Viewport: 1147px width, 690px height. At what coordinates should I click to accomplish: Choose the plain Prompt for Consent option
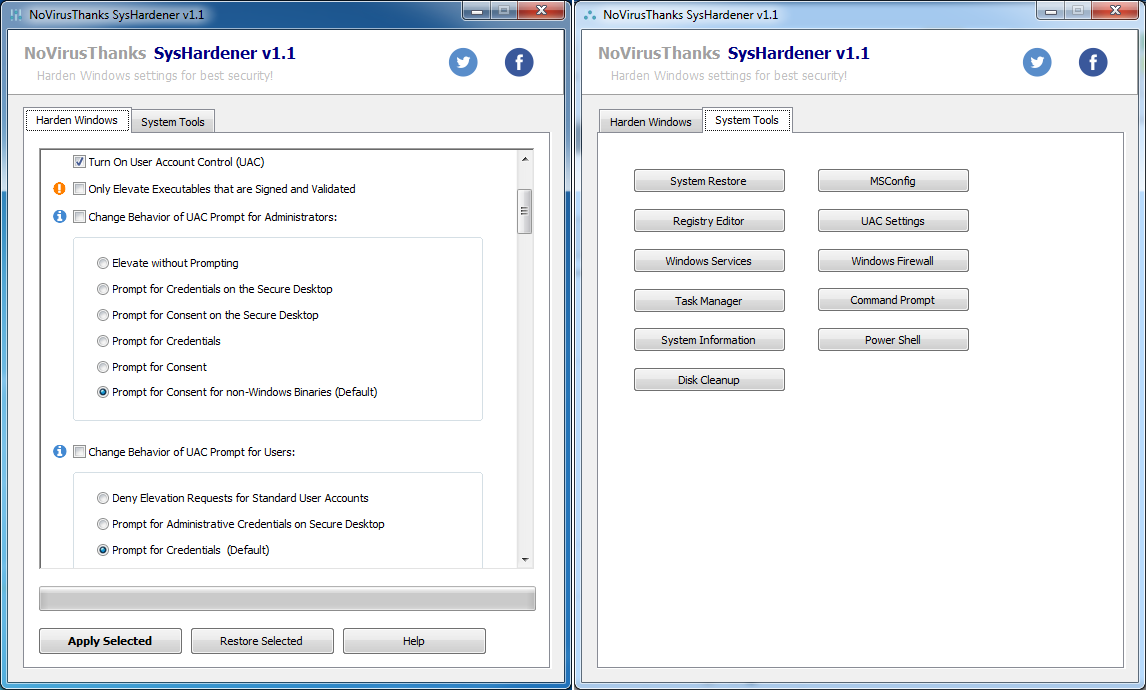click(103, 367)
